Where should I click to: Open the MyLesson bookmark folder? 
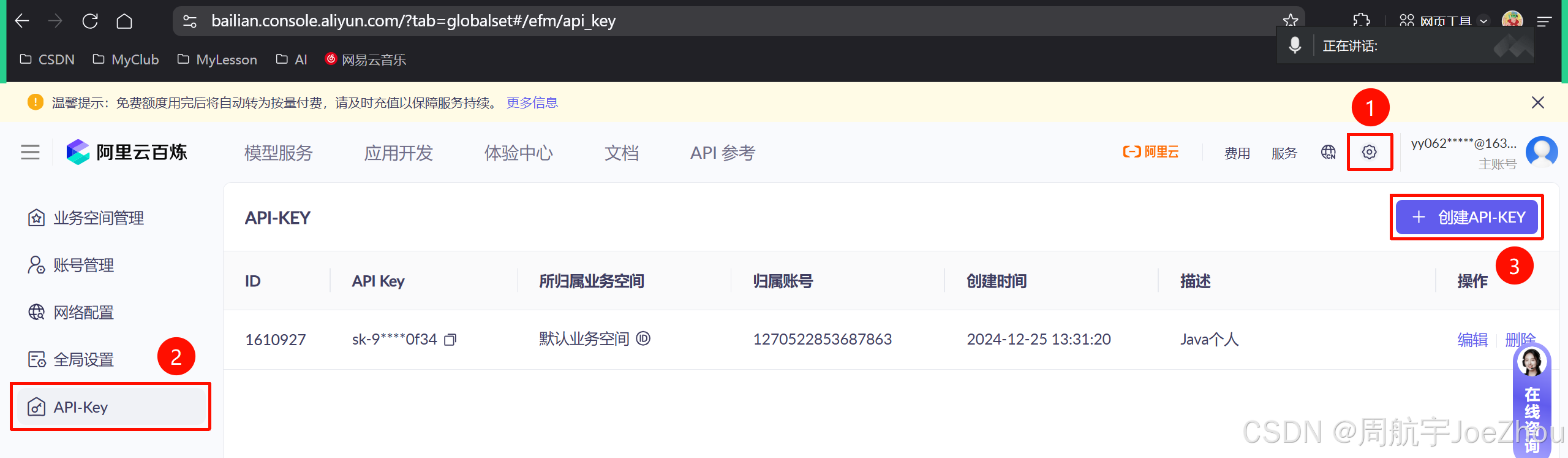pyautogui.click(x=217, y=59)
